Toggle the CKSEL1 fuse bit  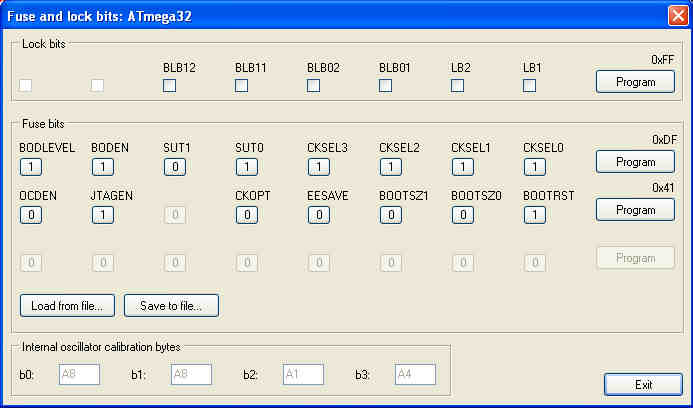[463, 167]
